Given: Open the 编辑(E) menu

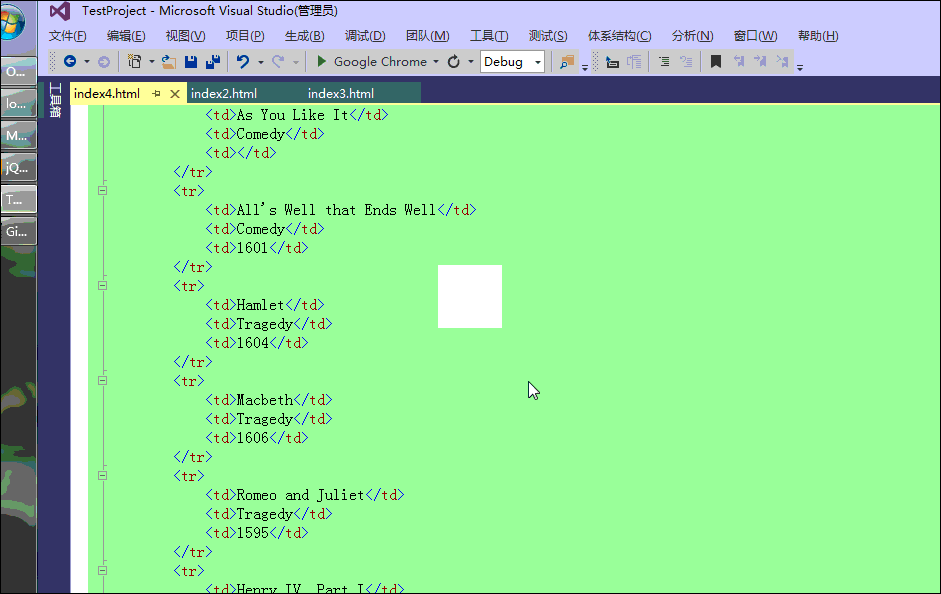Looking at the screenshot, I should [126, 36].
